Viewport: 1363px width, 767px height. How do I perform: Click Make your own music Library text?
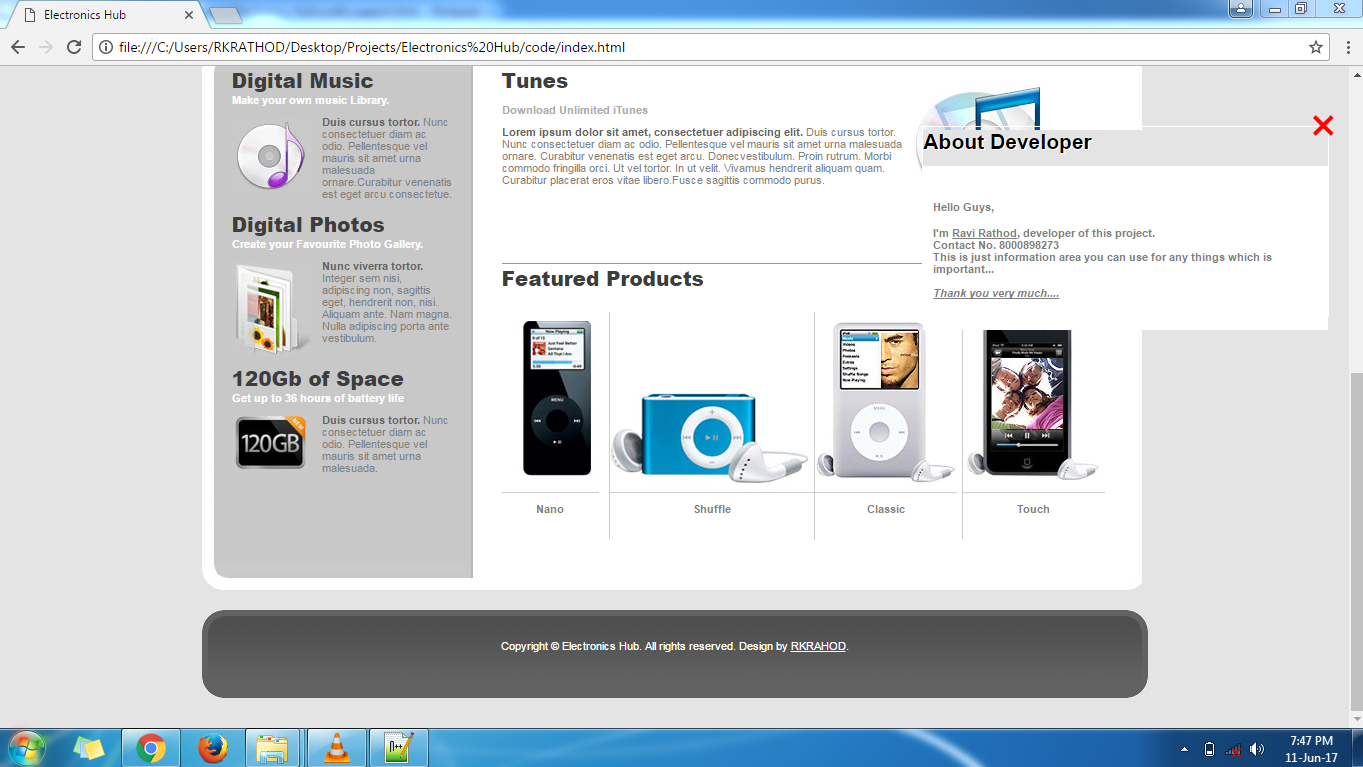[x=310, y=100]
